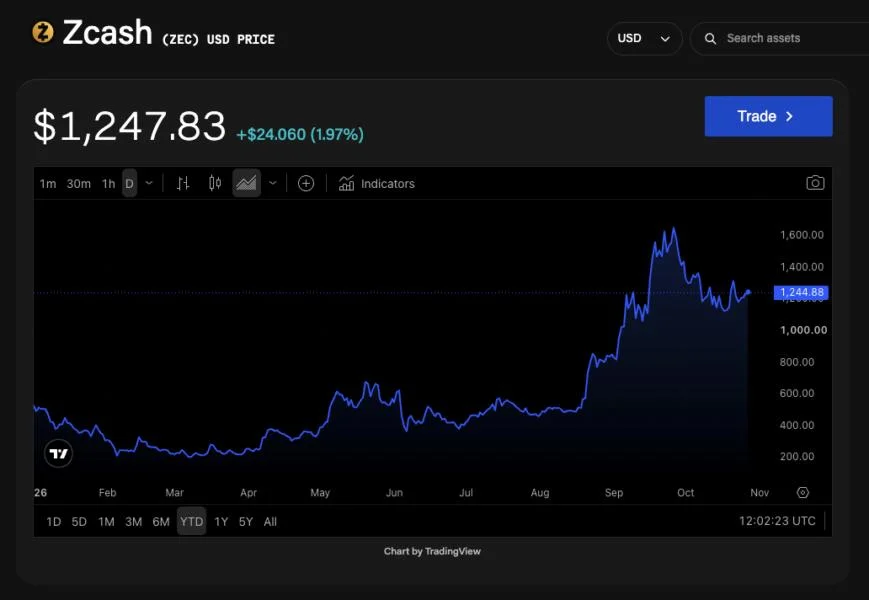Click the +$24.060 (1.97%) change text

pyautogui.click(x=300, y=135)
